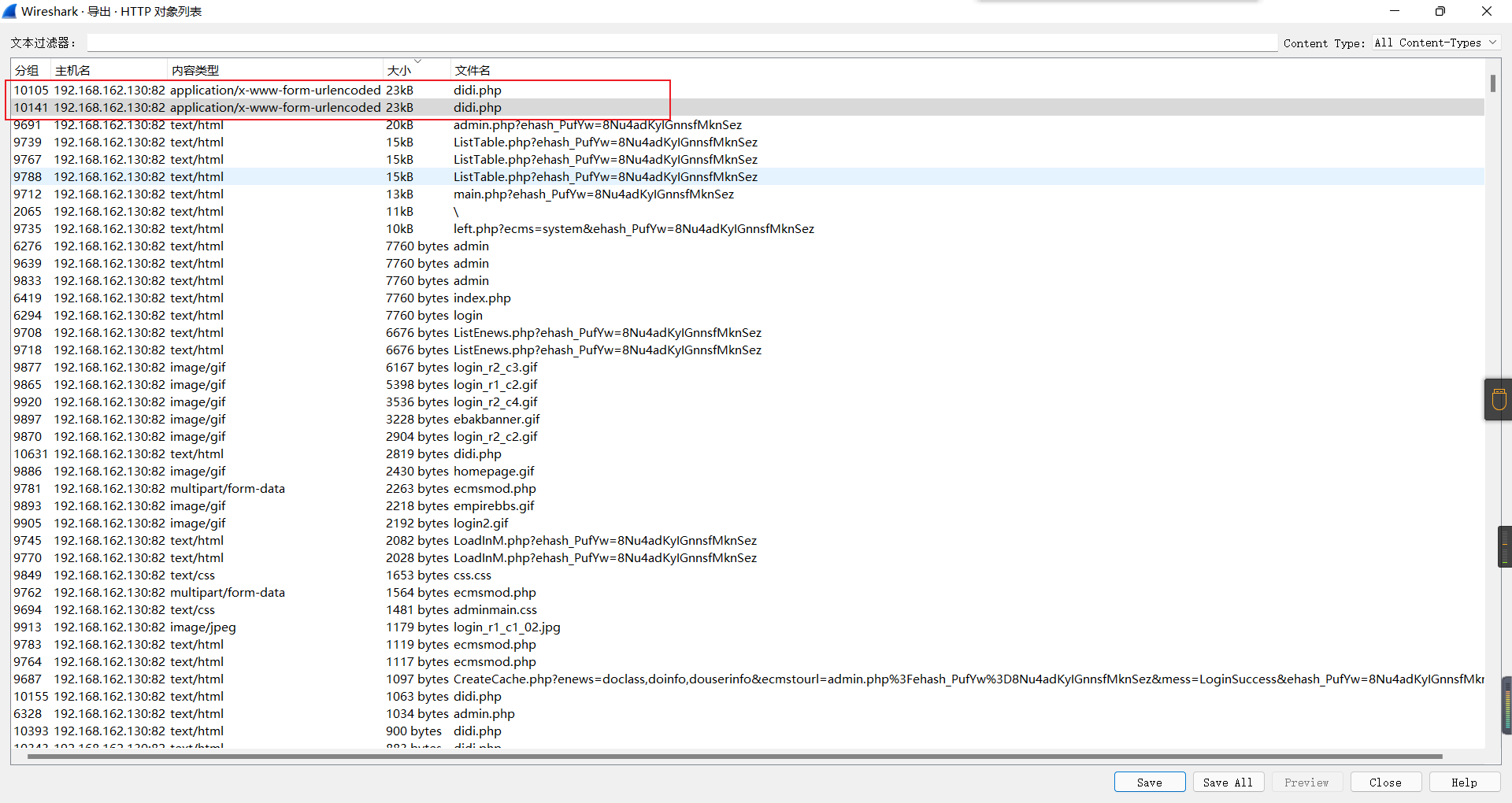Viewport: 1512px width, 803px height.
Task: Click the Save button
Action: pyautogui.click(x=1150, y=782)
